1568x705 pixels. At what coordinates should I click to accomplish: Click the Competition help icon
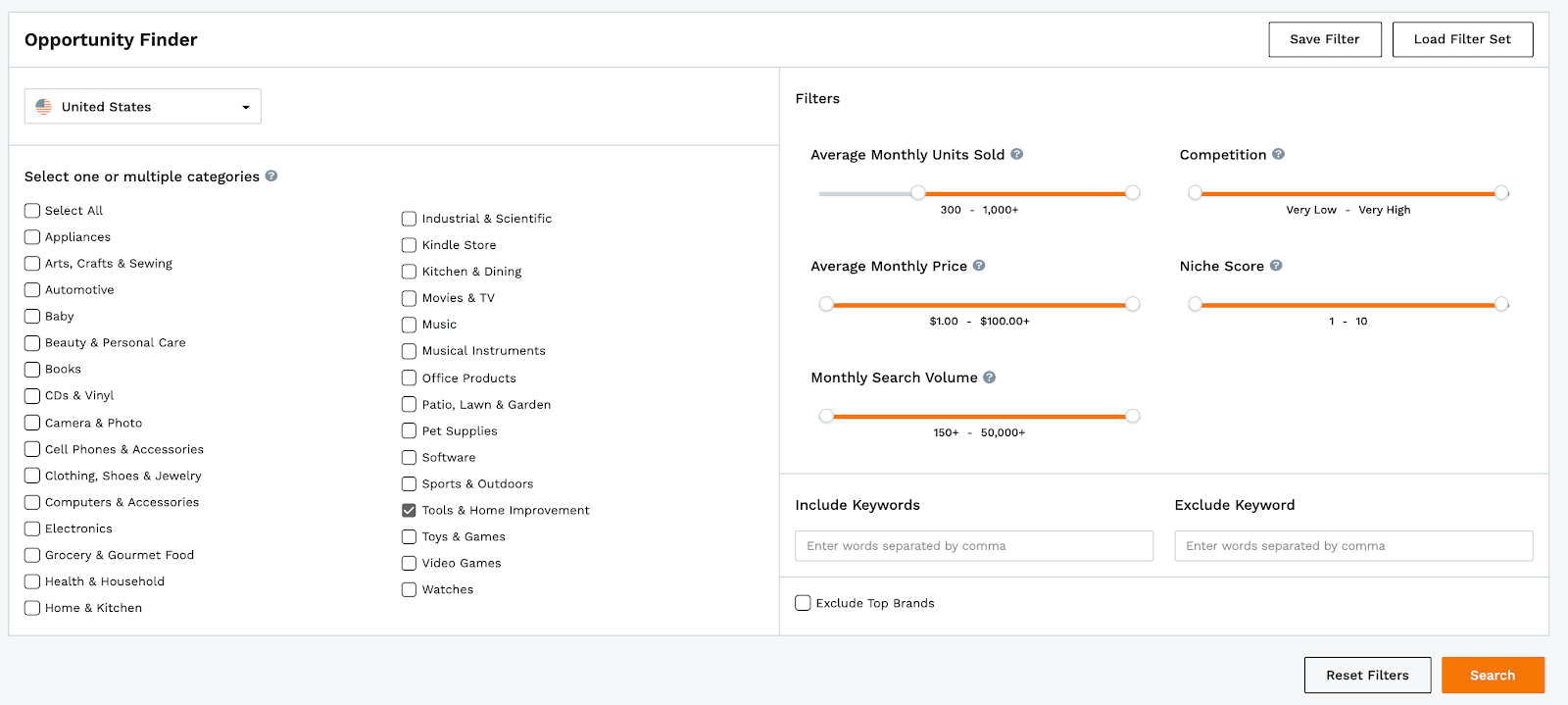[x=1278, y=154]
